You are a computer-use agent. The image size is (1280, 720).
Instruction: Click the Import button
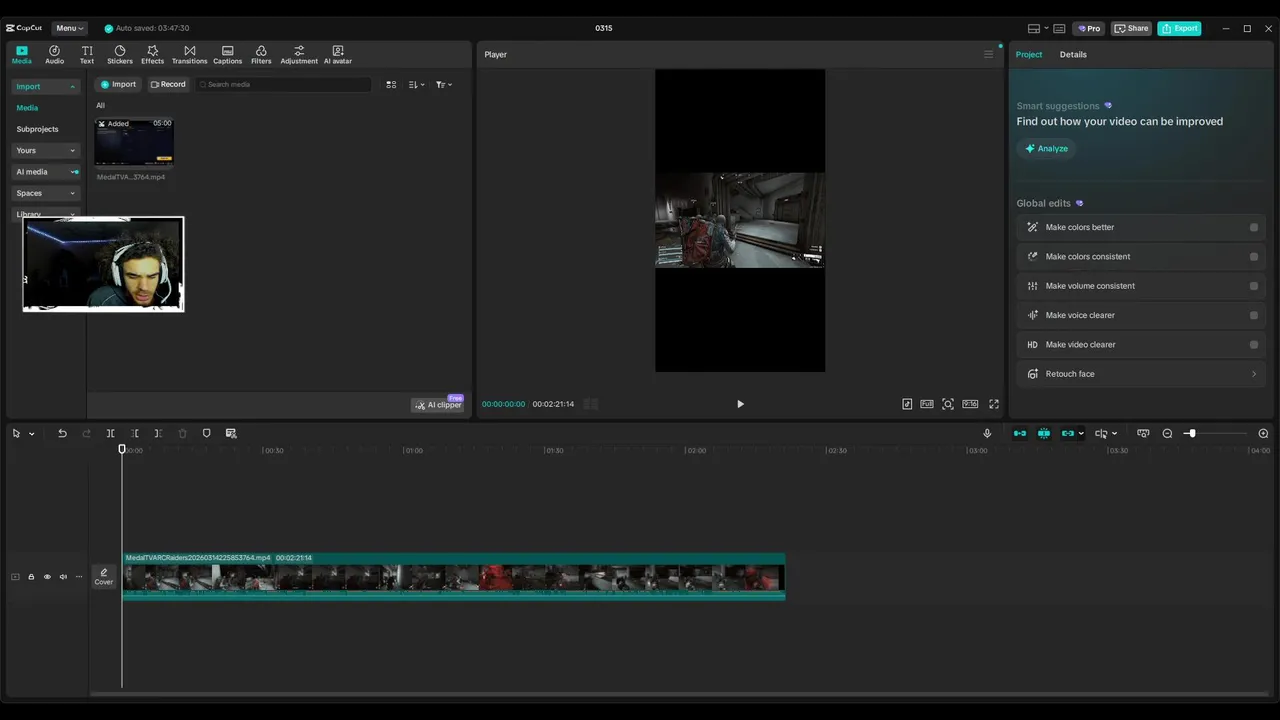[118, 84]
